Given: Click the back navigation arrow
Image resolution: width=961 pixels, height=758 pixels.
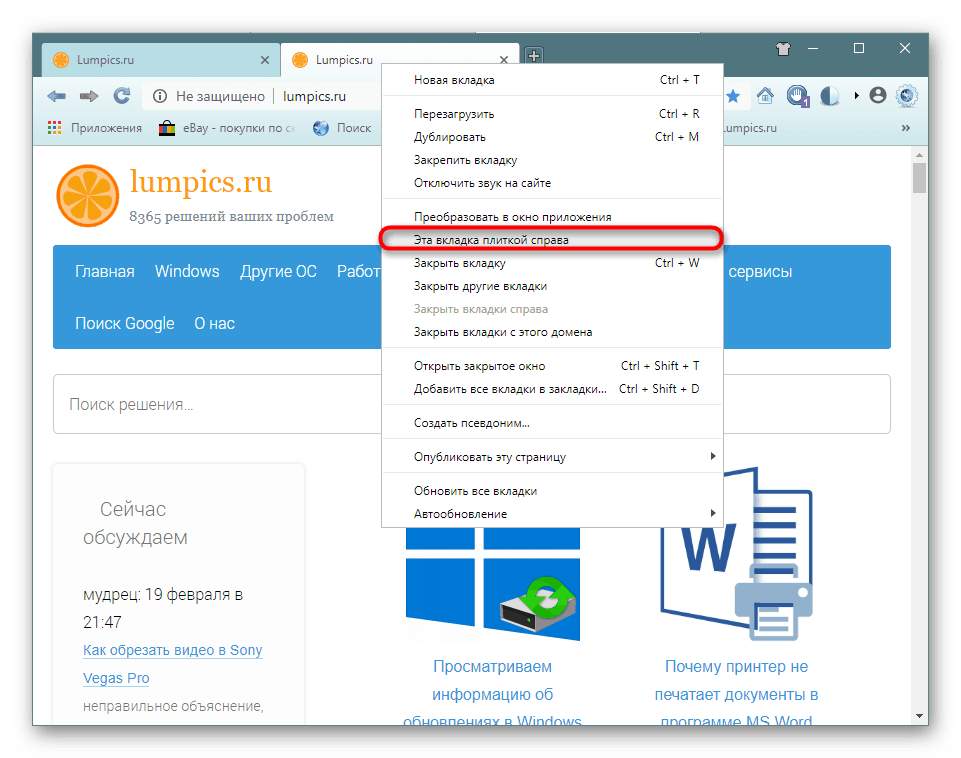Looking at the screenshot, I should click(x=56, y=95).
